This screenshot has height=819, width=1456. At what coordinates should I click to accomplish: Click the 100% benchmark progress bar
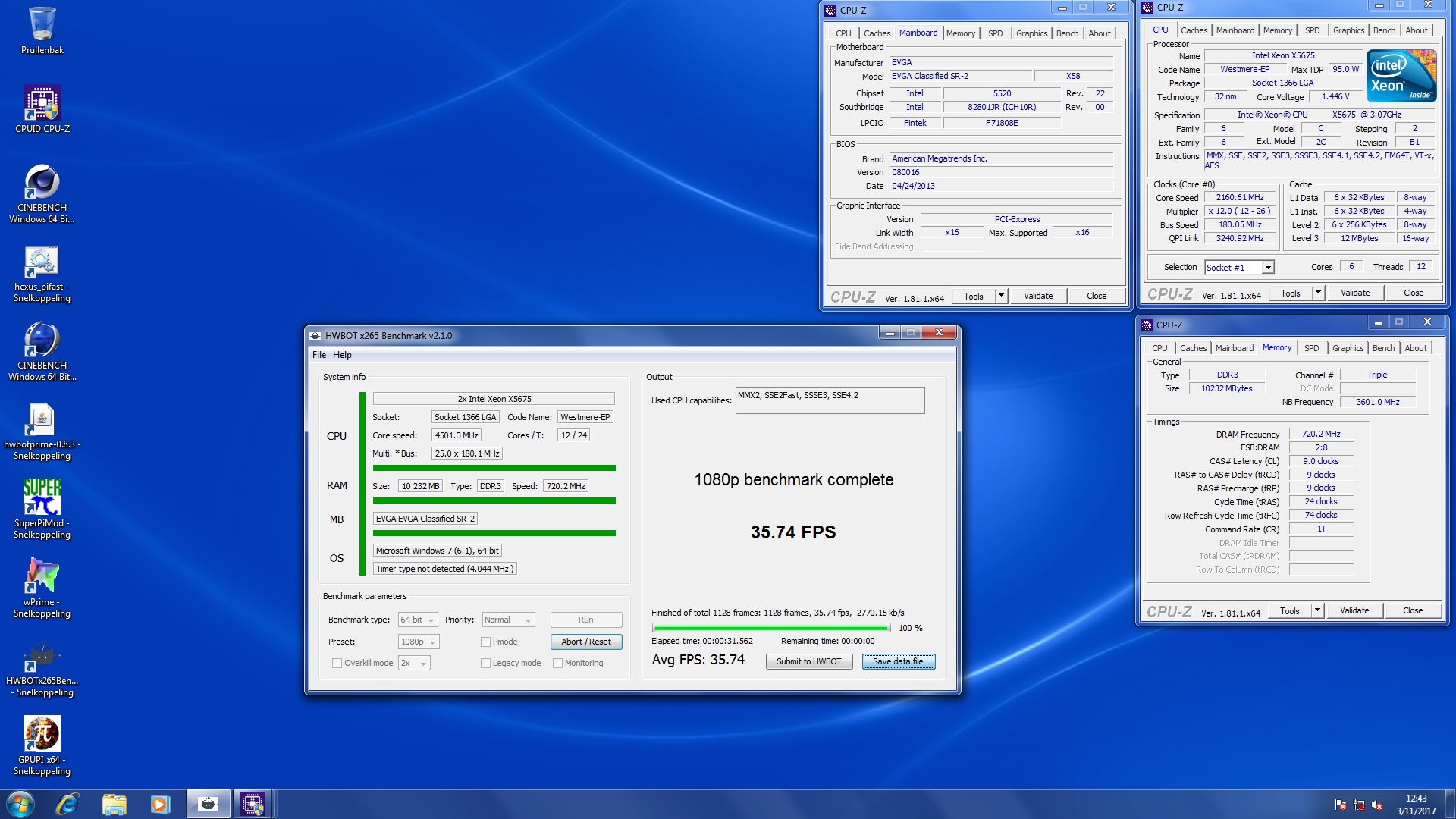tap(771, 628)
